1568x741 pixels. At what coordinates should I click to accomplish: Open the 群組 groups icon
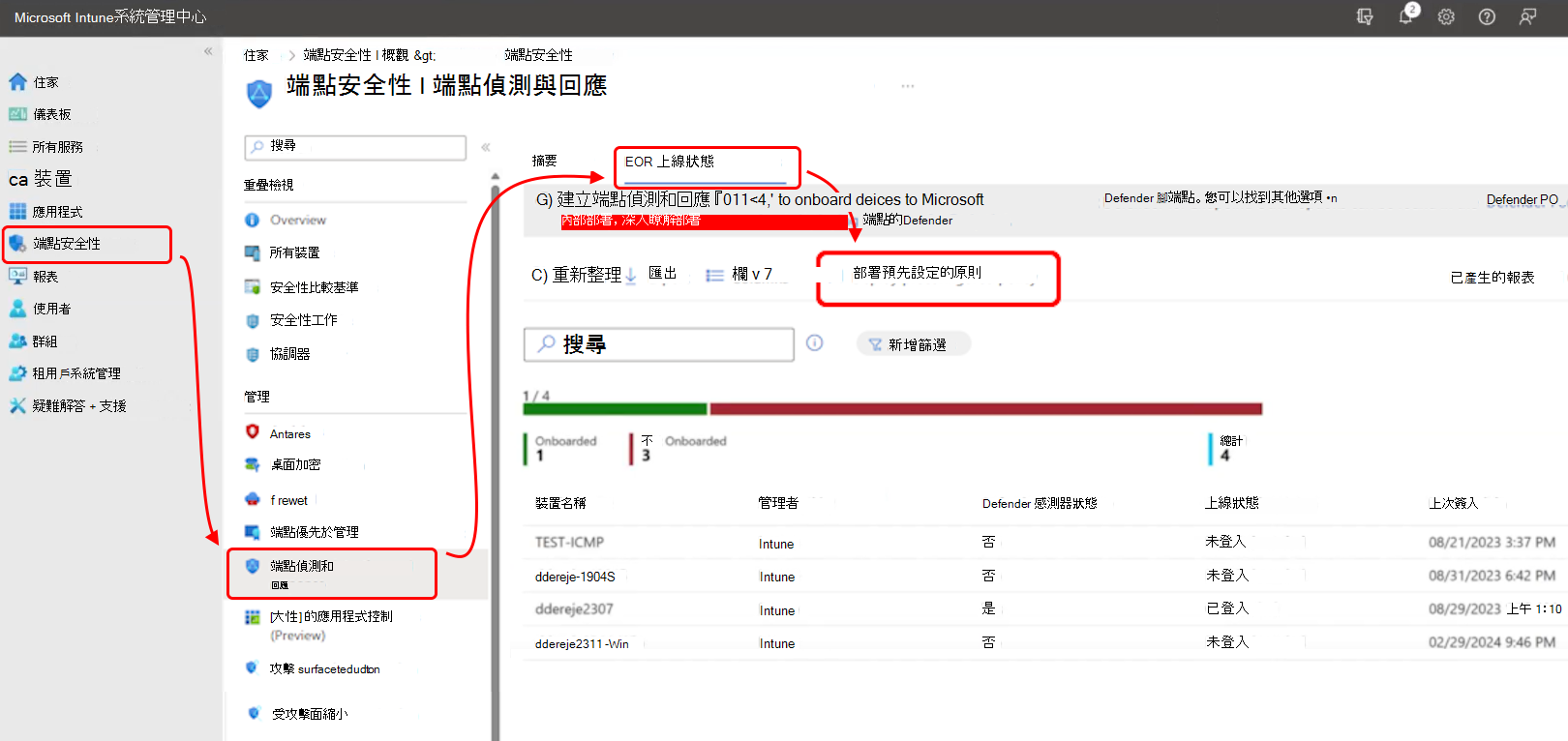click(17, 341)
